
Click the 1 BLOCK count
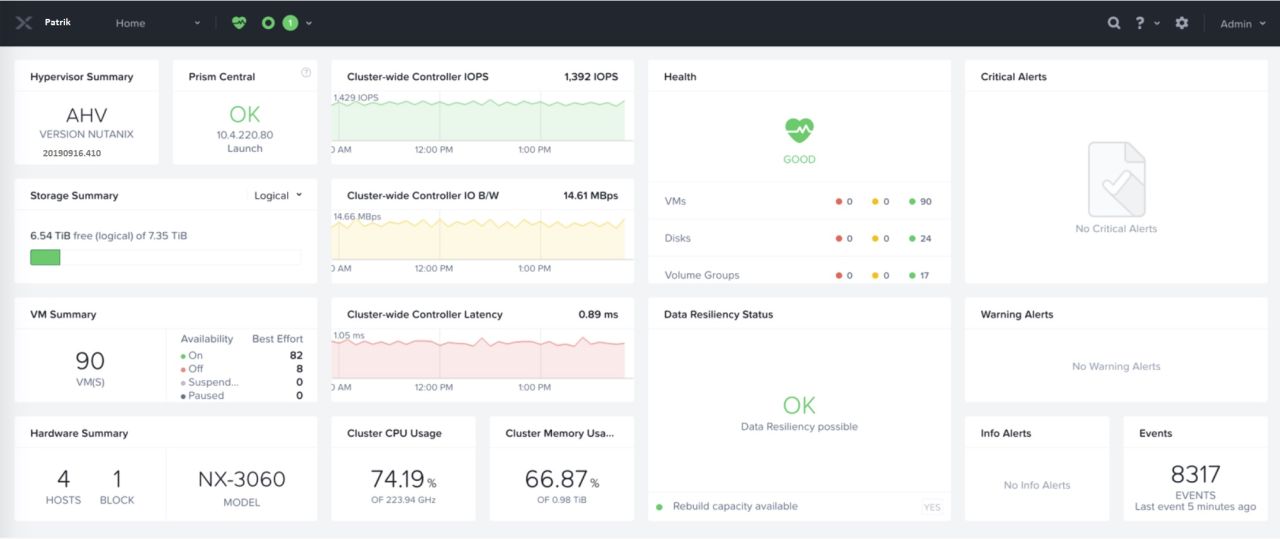coord(117,486)
